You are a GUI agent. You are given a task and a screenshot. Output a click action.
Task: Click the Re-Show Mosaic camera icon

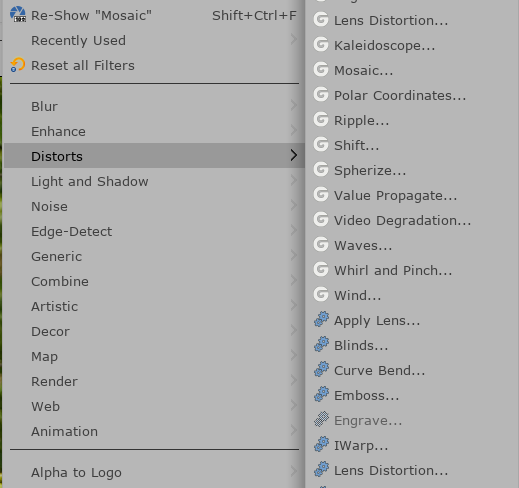click(18, 15)
